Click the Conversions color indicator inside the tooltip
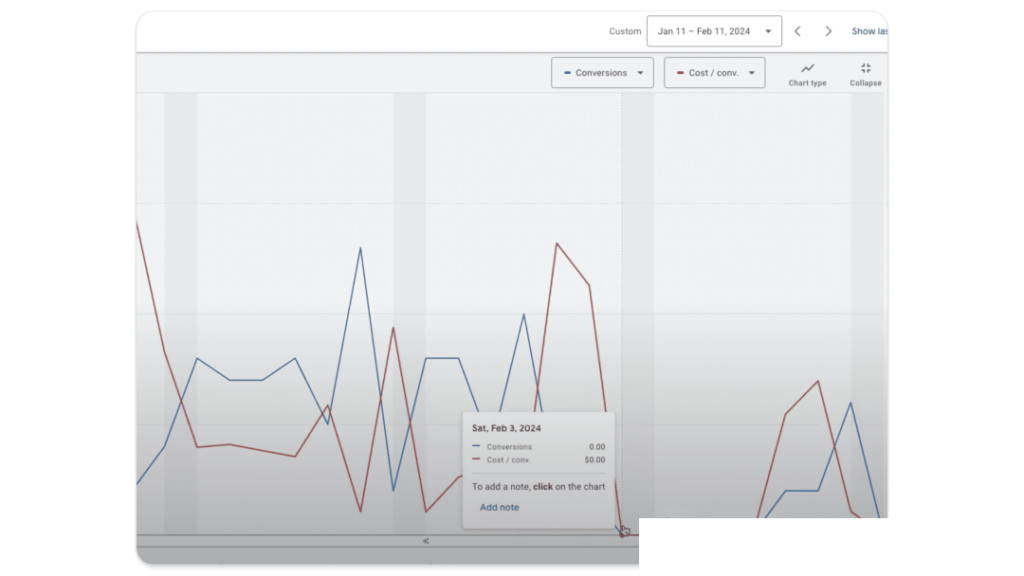Image resolution: width=1024 pixels, height=576 pixels. coord(477,446)
